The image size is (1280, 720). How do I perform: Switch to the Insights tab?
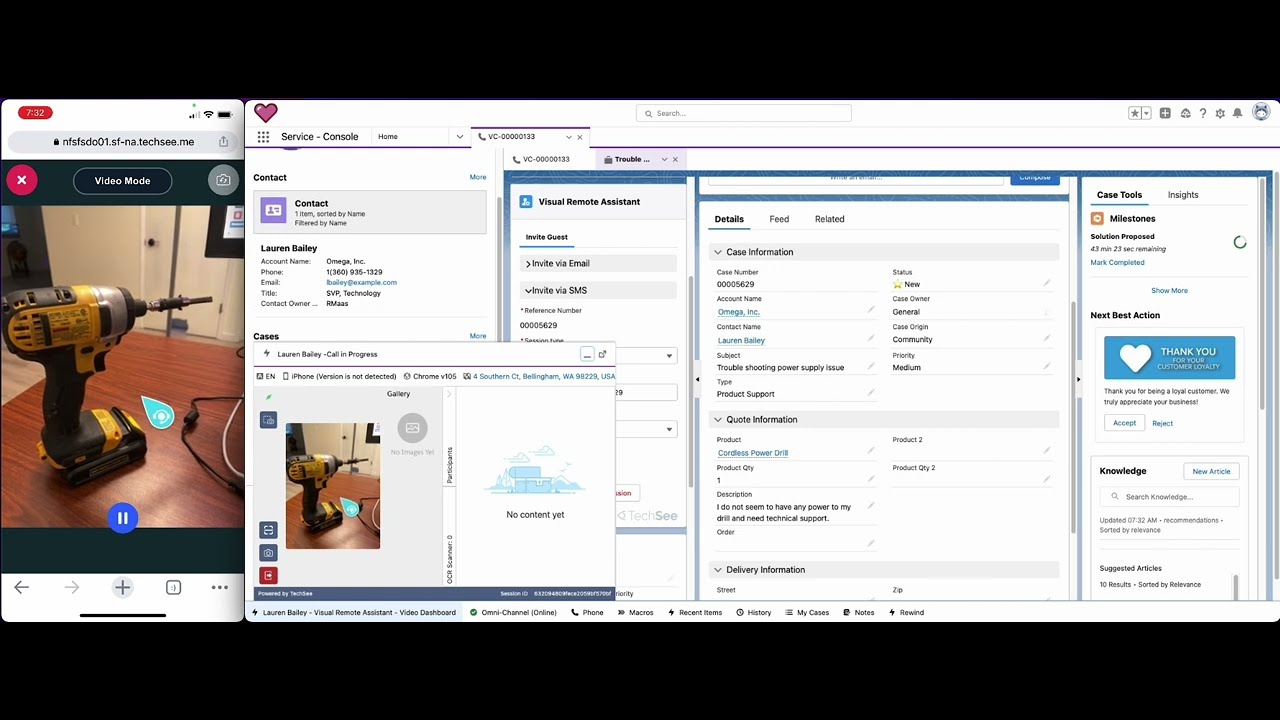click(1183, 195)
